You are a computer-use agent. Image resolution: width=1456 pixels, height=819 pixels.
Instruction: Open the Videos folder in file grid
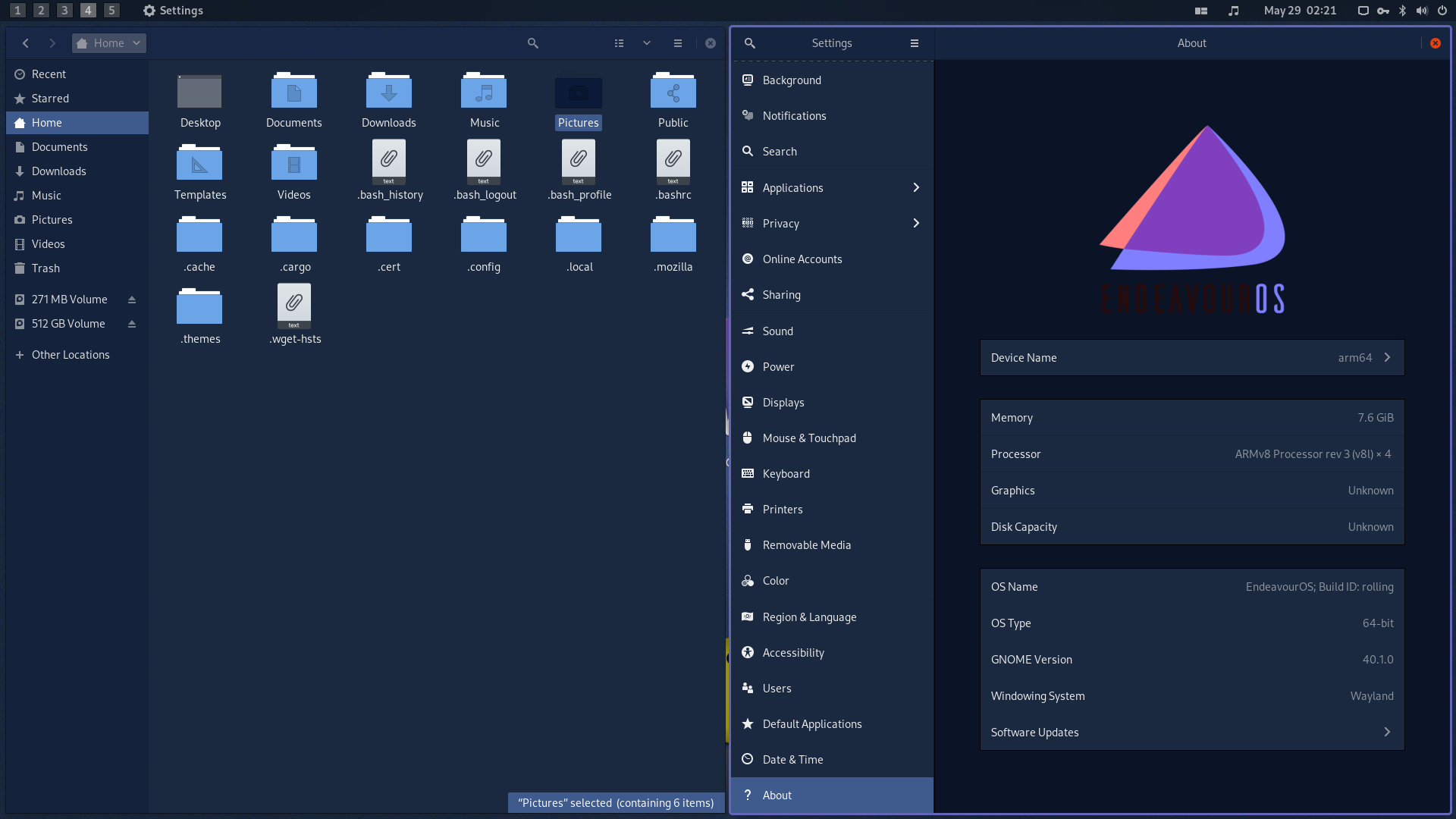coord(294,163)
